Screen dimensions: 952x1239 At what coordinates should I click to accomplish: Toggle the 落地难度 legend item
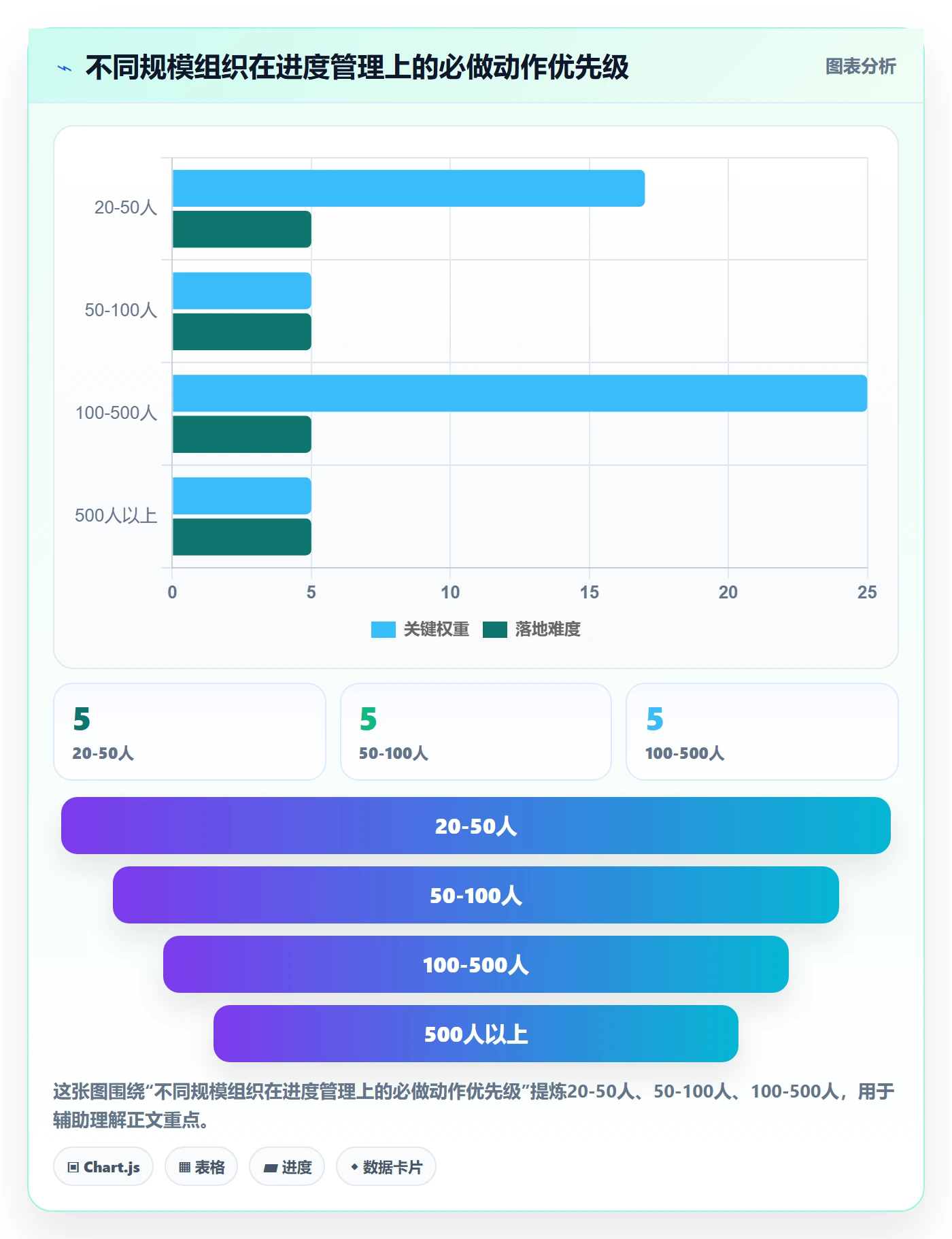[532, 629]
